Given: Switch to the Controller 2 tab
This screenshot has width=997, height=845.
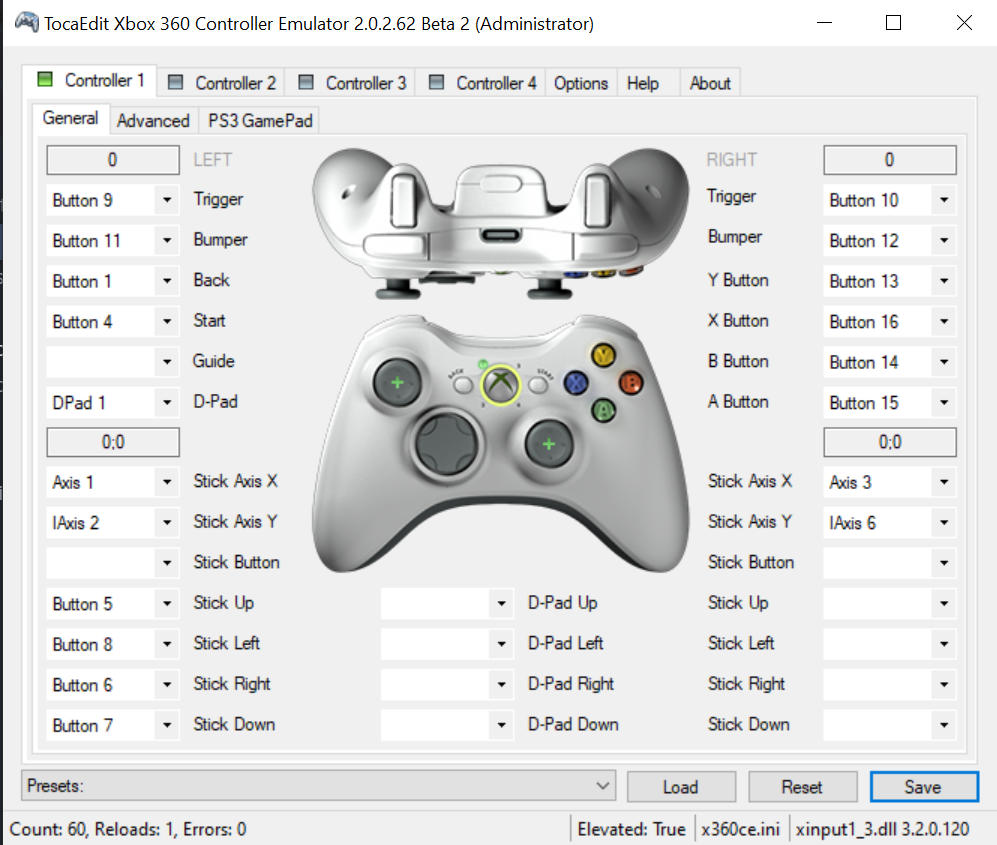Looking at the screenshot, I should click(x=222, y=83).
